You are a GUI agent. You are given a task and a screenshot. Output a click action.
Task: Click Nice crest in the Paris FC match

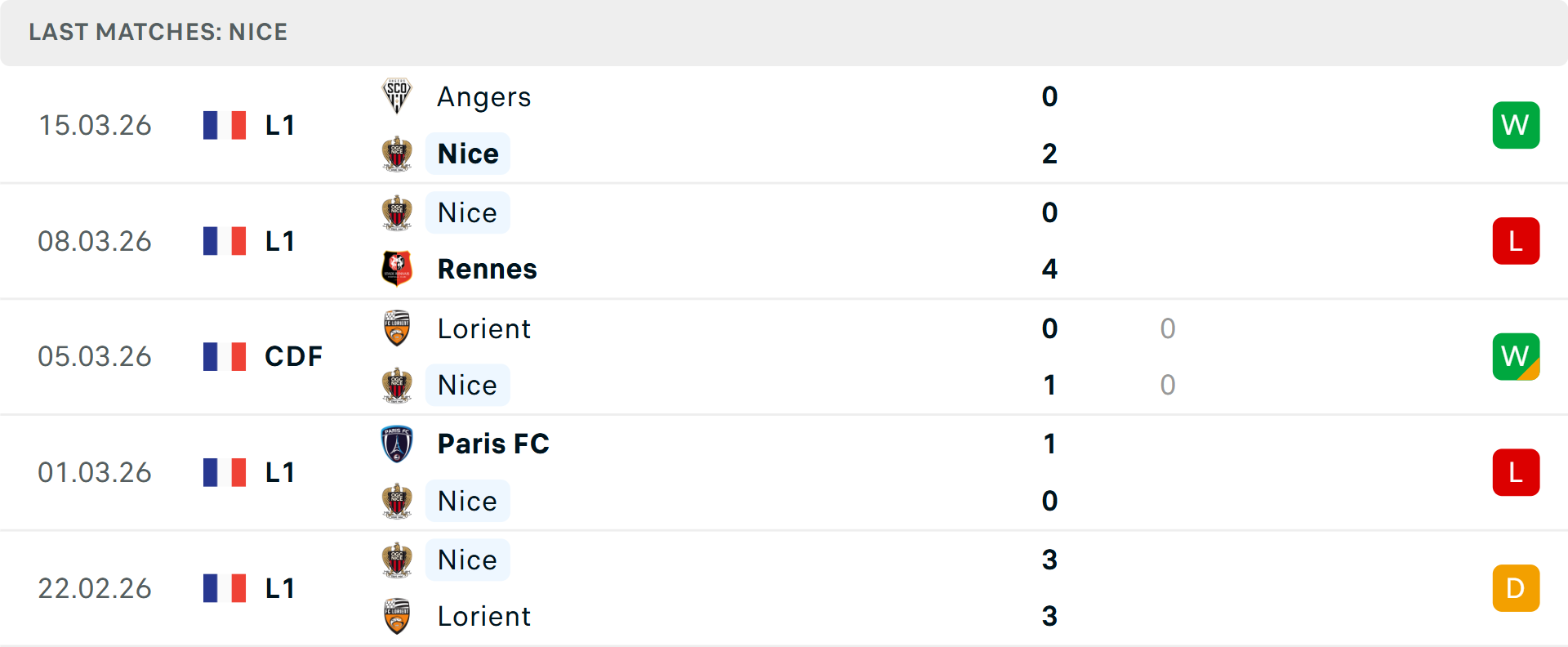tap(397, 501)
